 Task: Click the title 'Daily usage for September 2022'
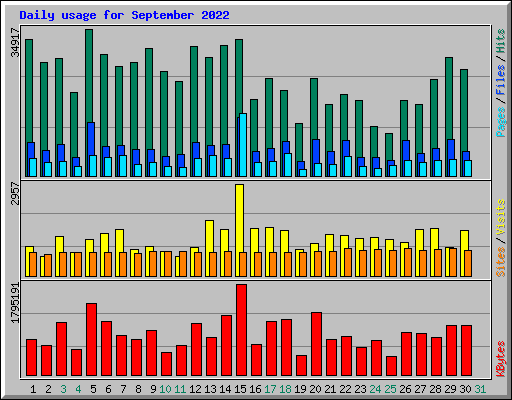tap(124, 15)
